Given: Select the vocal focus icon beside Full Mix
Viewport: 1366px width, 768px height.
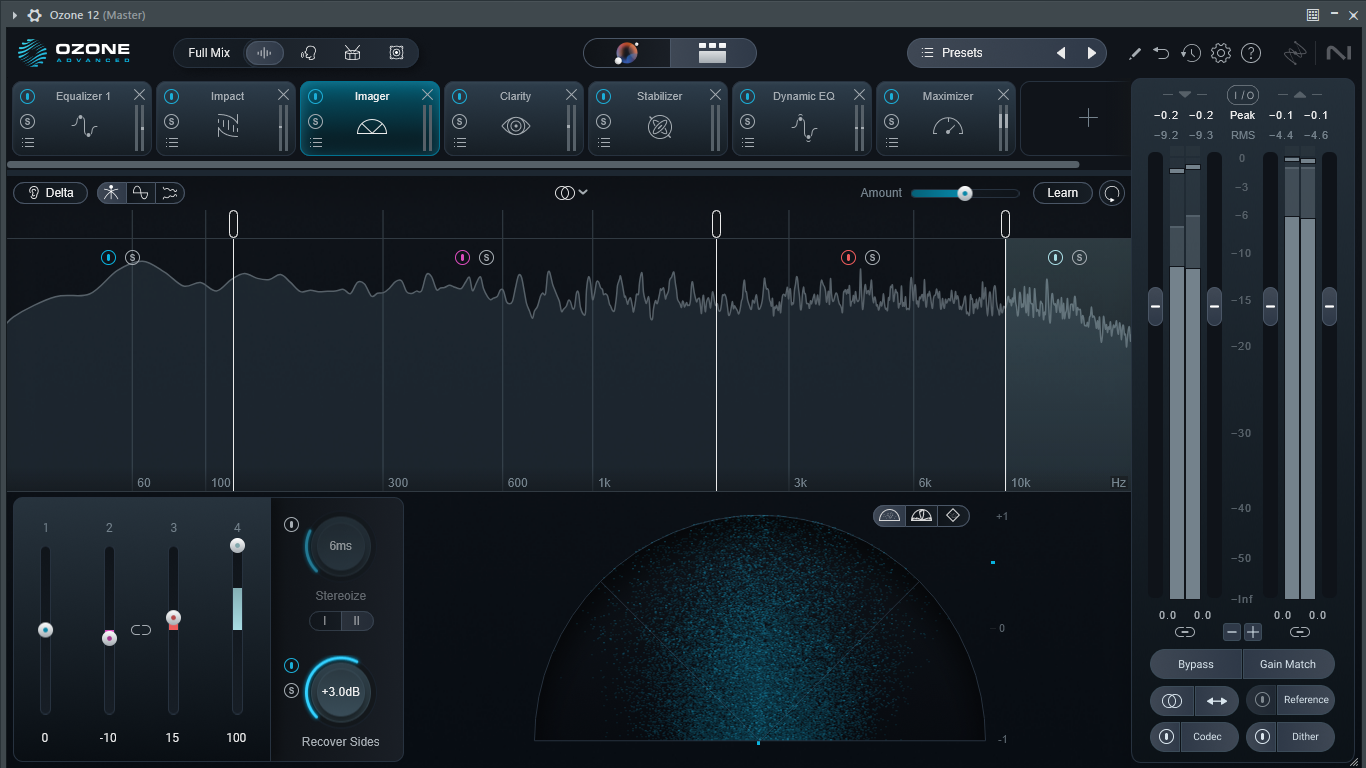Looking at the screenshot, I should [x=308, y=53].
